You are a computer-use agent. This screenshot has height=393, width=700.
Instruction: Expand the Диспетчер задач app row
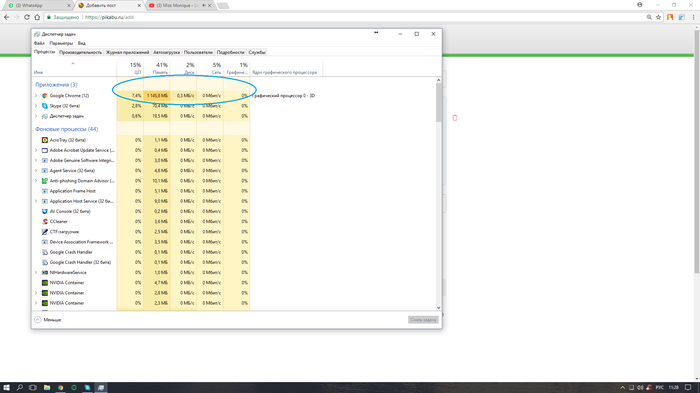[36, 116]
